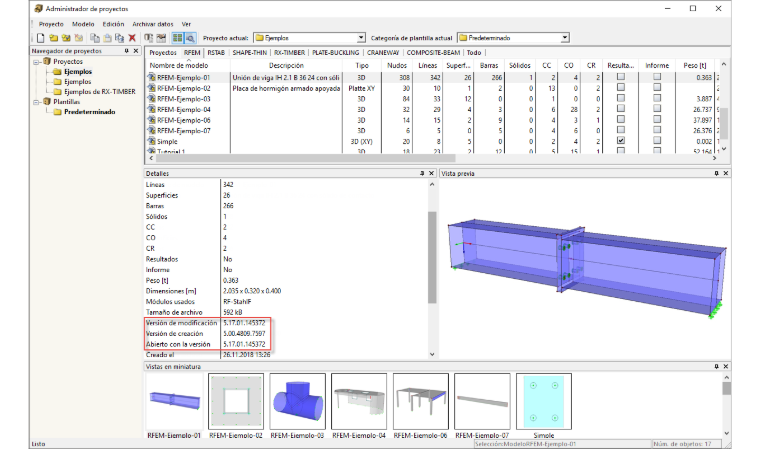Screen dimensions: 760x449
Task: Toggle the preview magnifier toolbar icon
Action: tap(190, 38)
